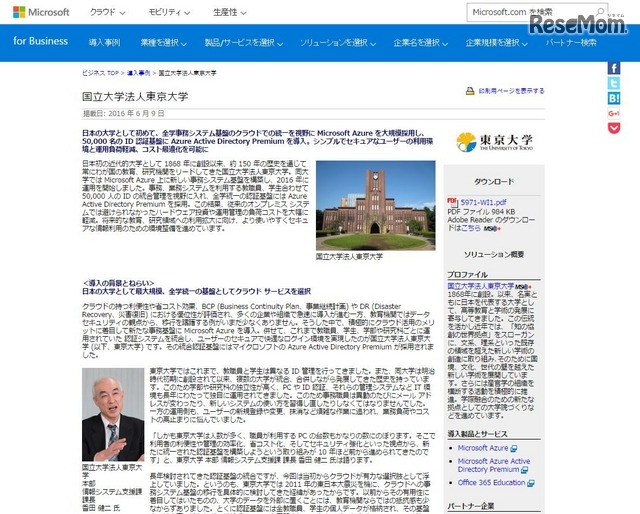The image size is (640, 514).
Task: Expand 企業名を選択 dropdown
Action: coord(420,42)
